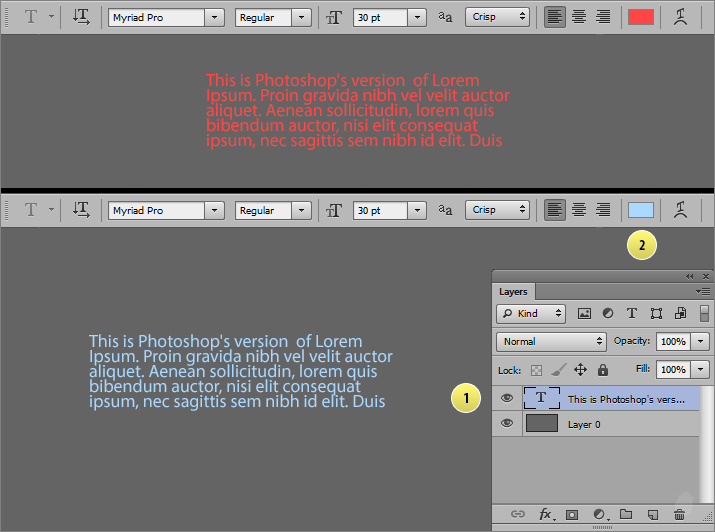Toggle lock transparent pixels checkerboard
This screenshot has height=532, width=715.
535,370
